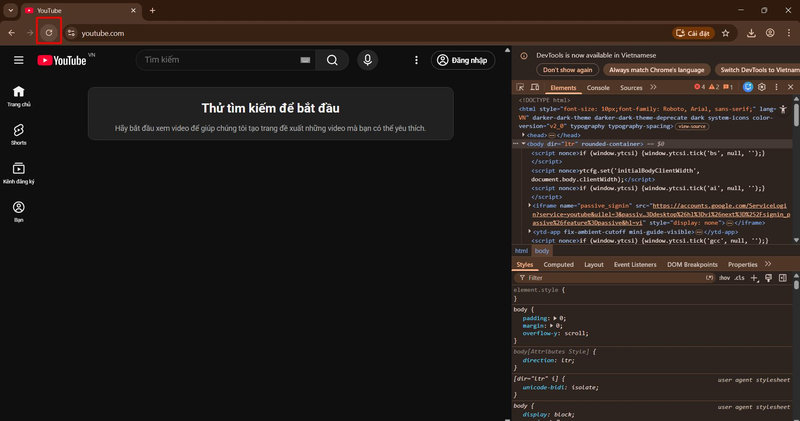Reload the page with the refresh button
Viewport: 800px width, 421px height.
coord(49,33)
